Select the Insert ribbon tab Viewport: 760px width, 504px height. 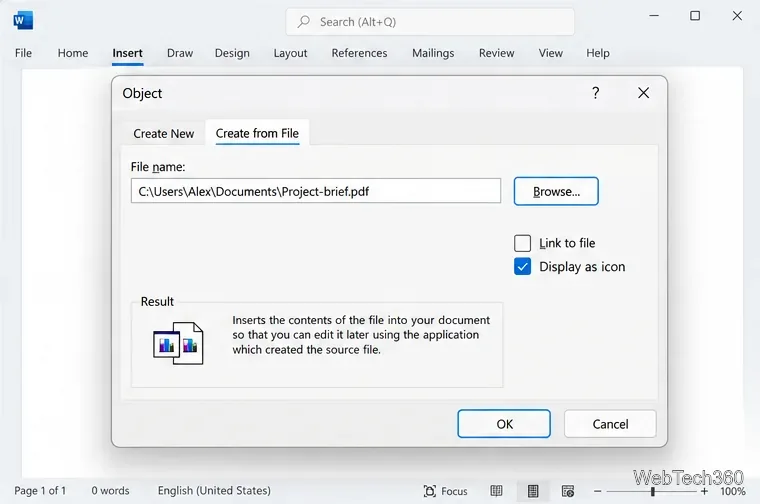coord(127,53)
